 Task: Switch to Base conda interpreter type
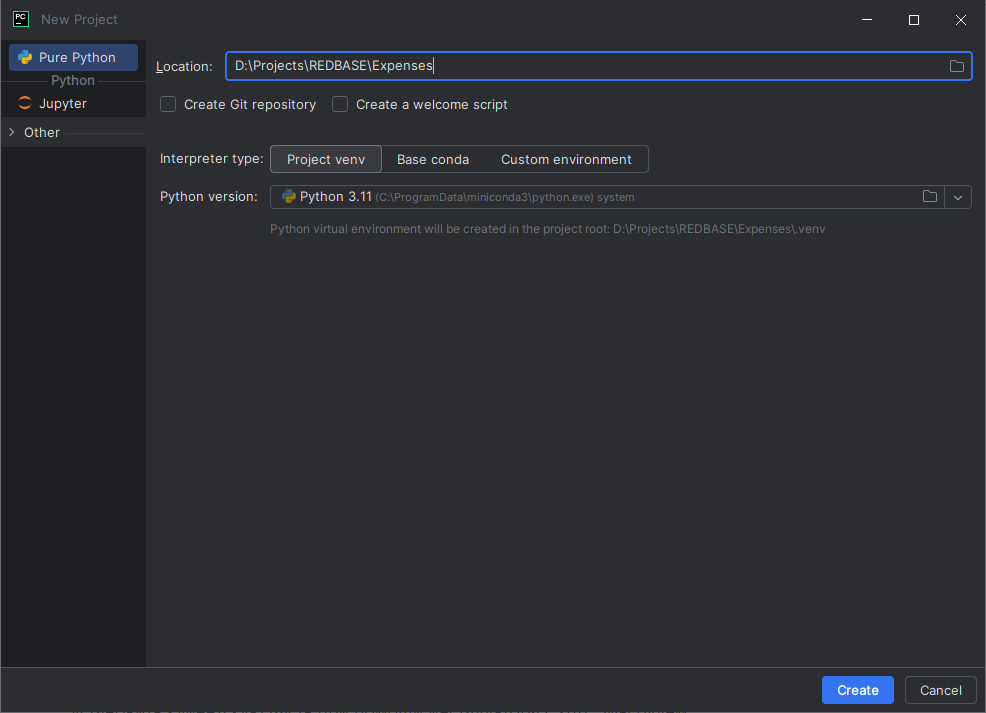[x=433, y=159]
